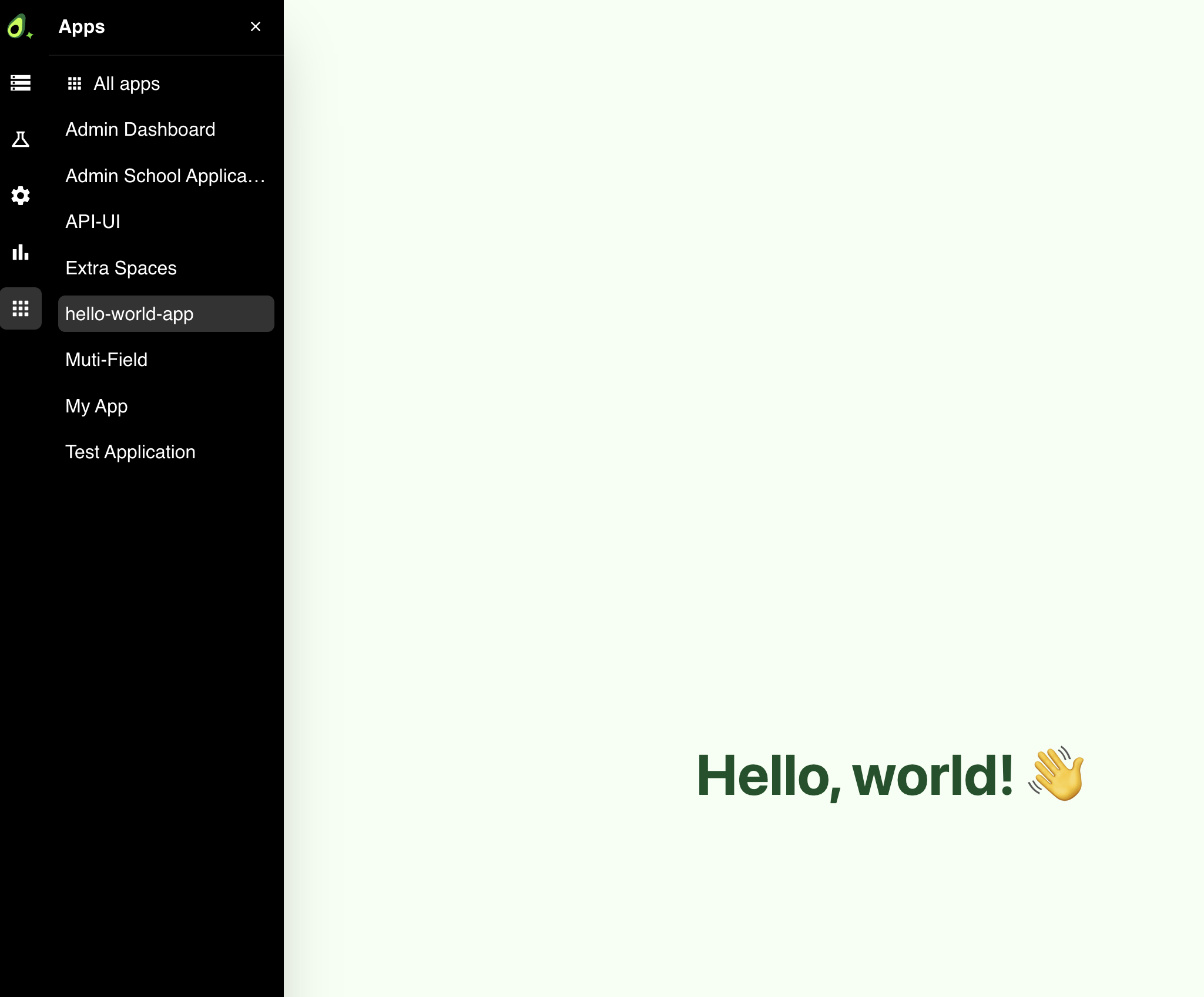The width and height of the screenshot is (1204, 997).
Task: Open the data storage sidebar icon
Action: click(x=21, y=83)
